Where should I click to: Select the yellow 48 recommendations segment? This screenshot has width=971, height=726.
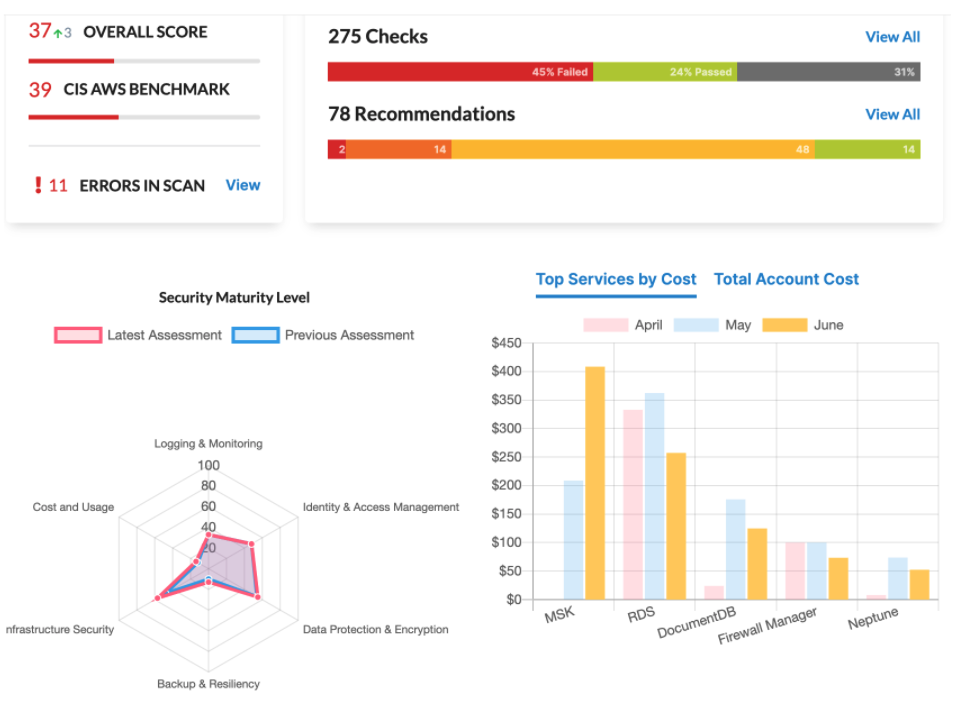click(x=632, y=149)
